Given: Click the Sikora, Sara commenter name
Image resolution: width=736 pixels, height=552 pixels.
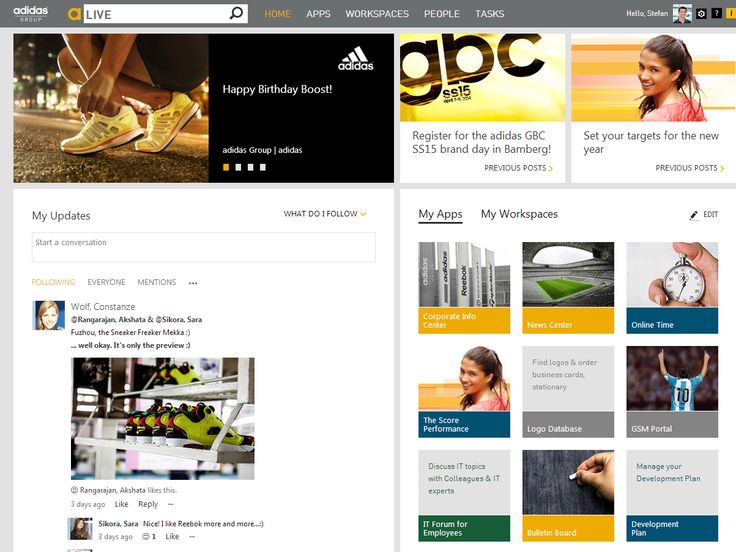Looking at the screenshot, I should 118,523.
